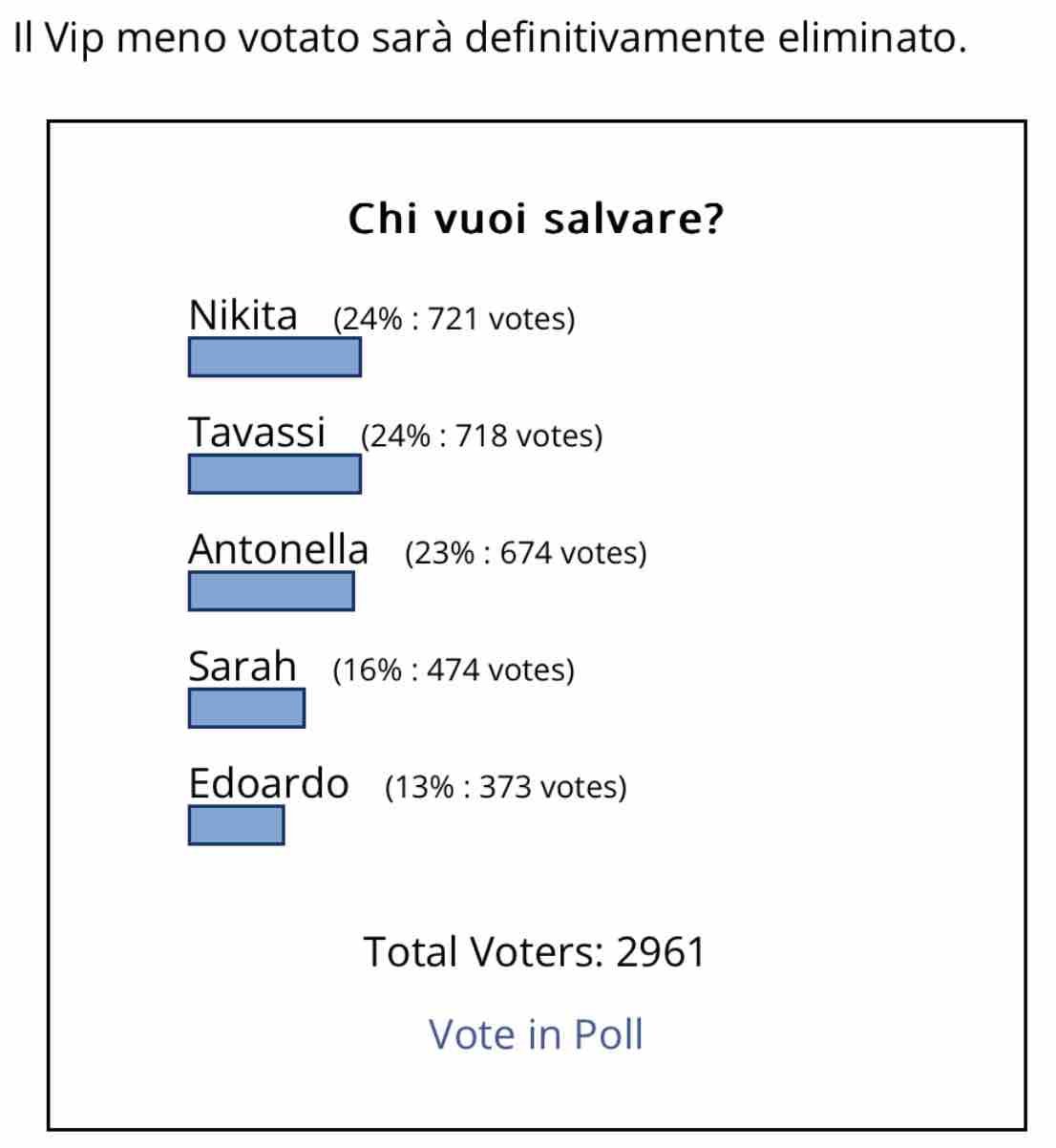The image size is (1056, 1148).
Task: Click Antonella's 23% : 674 votes count
Action: coord(526,553)
